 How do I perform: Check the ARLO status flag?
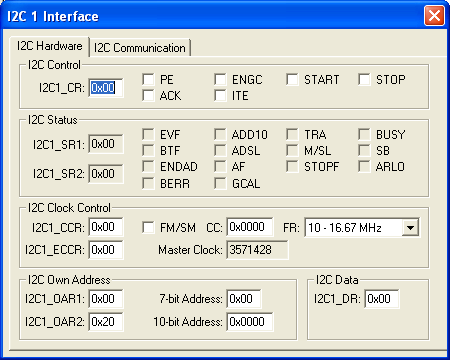364,167
